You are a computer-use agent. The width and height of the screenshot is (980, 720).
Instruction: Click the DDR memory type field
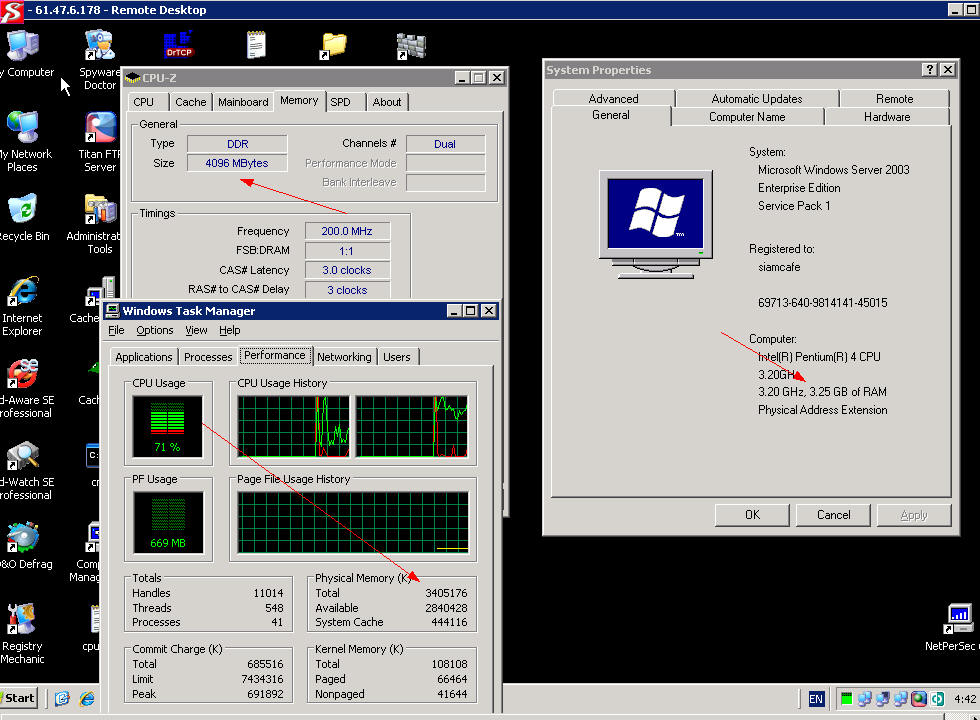[x=237, y=144]
